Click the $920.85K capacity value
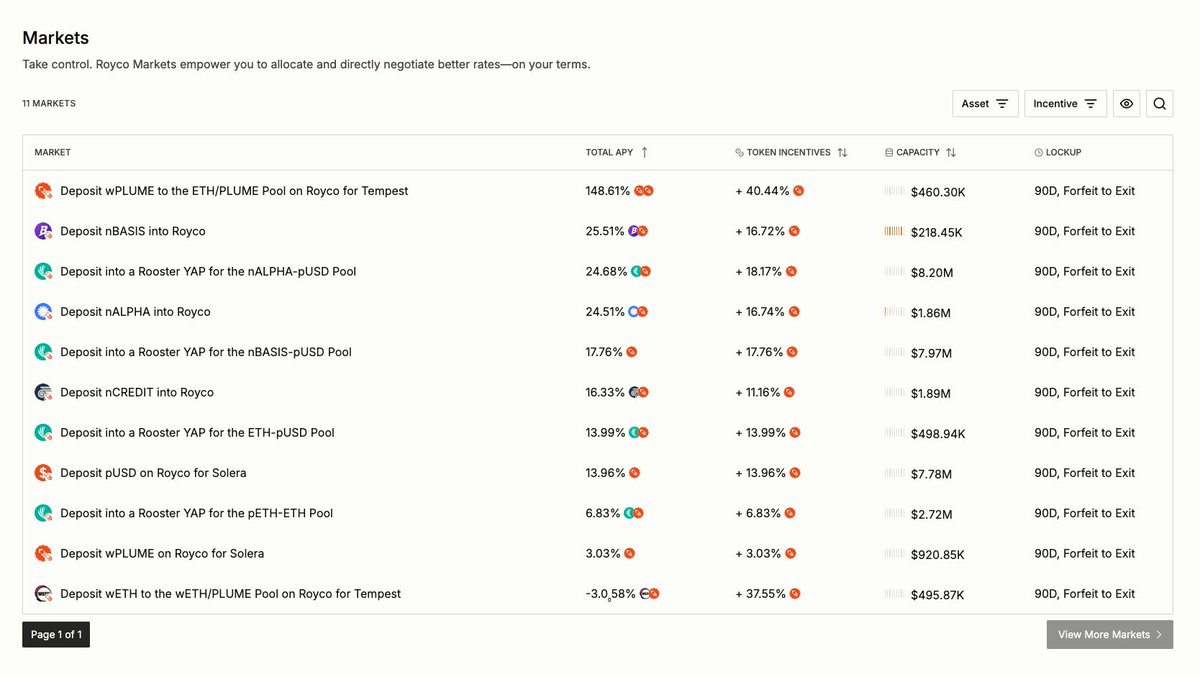The width and height of the screenshot is (1200, 677). (x=938, y=554)
